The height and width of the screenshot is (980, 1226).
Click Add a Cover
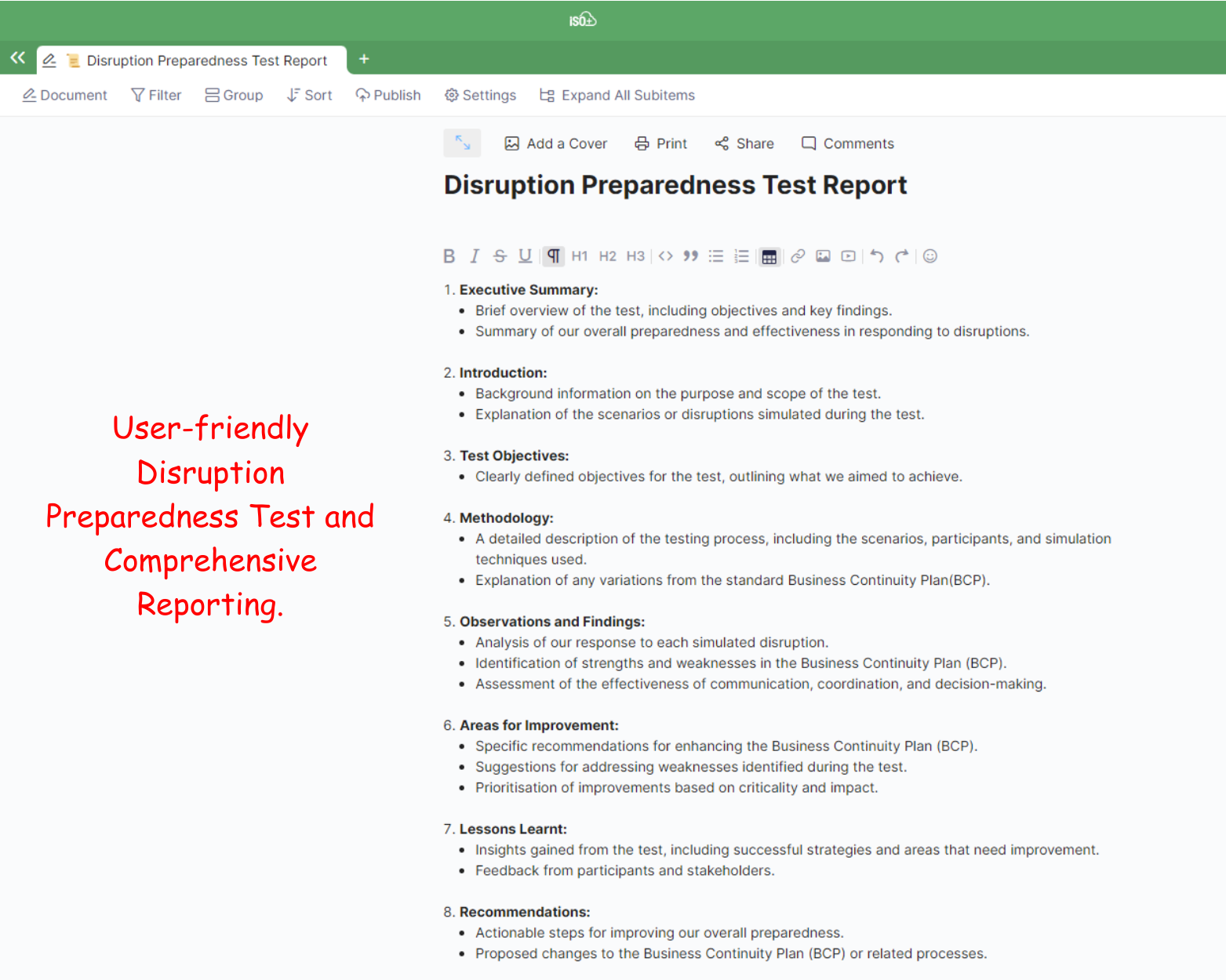(555, 143)
